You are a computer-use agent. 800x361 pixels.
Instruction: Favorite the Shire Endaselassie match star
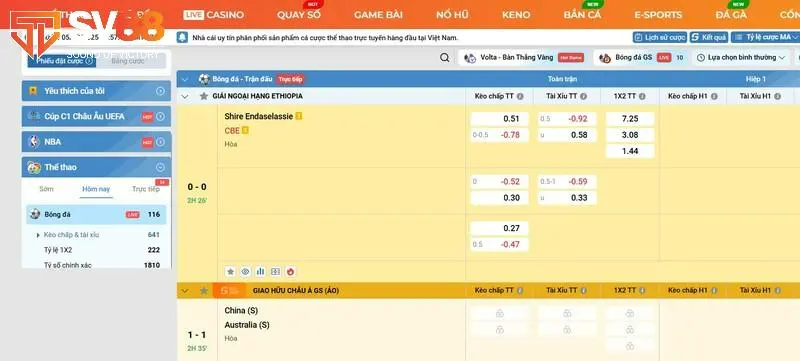(x=231, y=272)
